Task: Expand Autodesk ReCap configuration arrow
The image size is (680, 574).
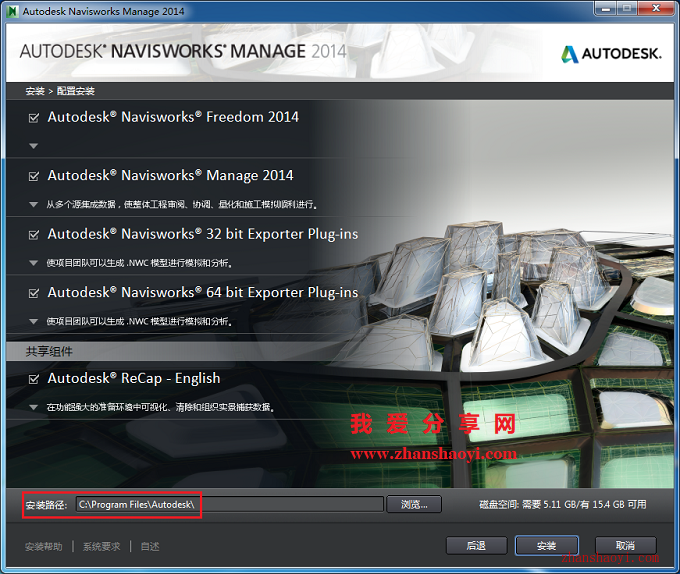Action: point(33,407)
